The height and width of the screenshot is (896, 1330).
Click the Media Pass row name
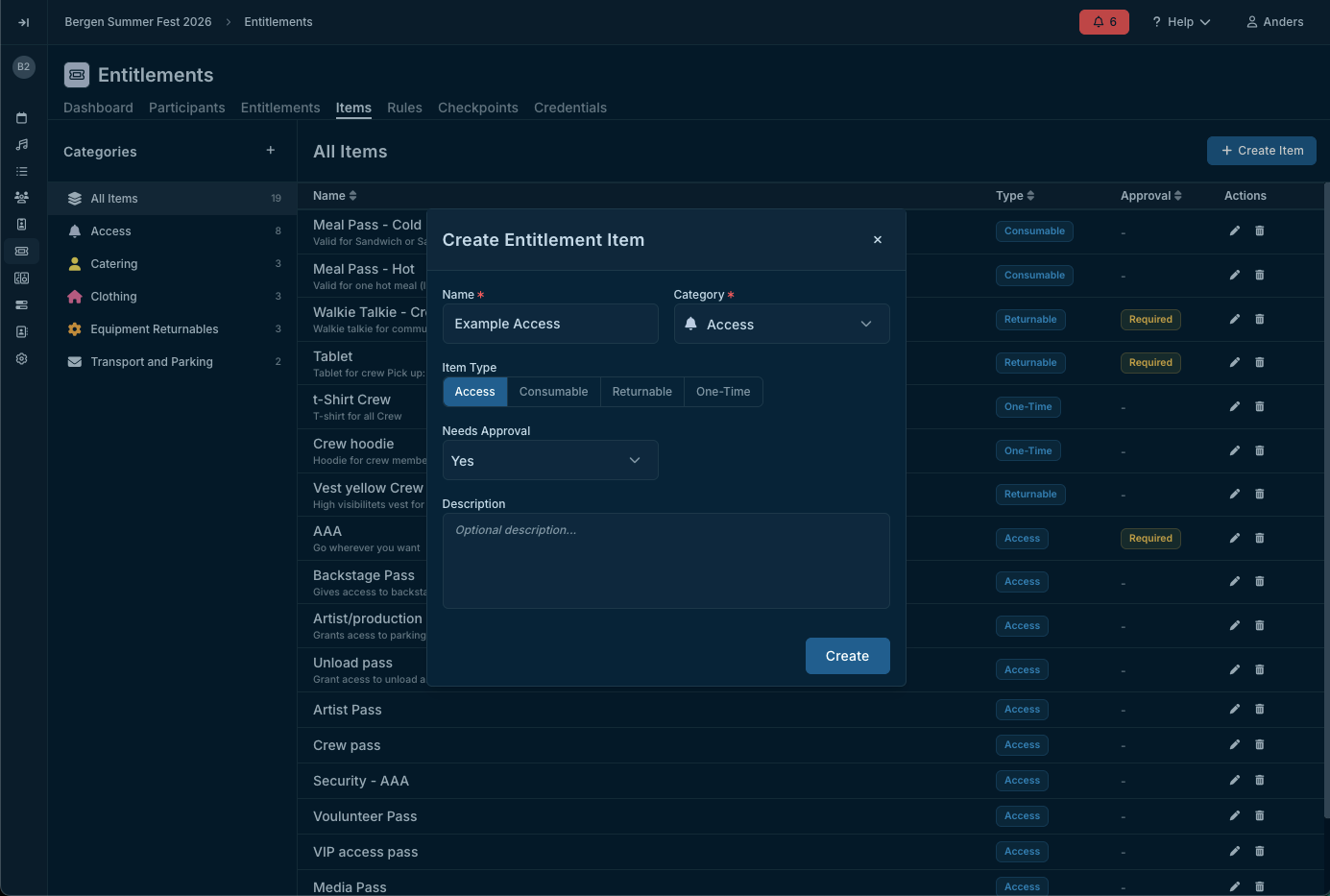pos(350,886)
